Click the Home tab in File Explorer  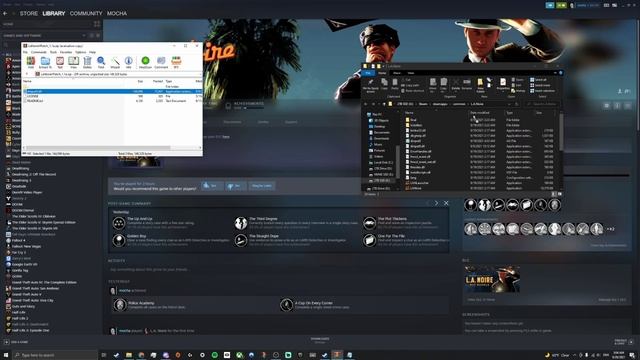coord(382,73)
